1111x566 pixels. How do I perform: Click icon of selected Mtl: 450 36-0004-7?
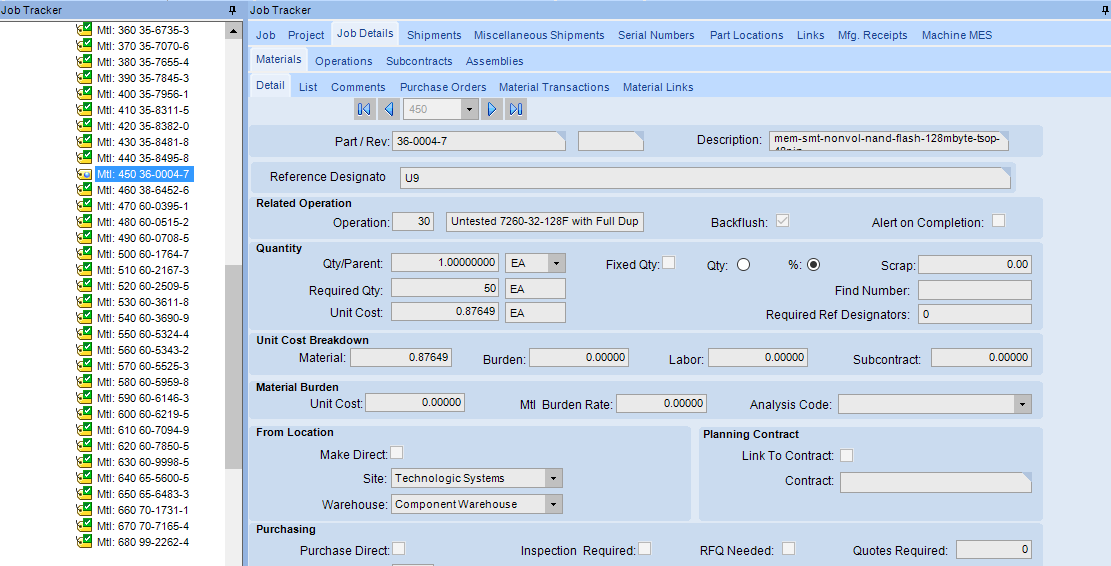84,174
